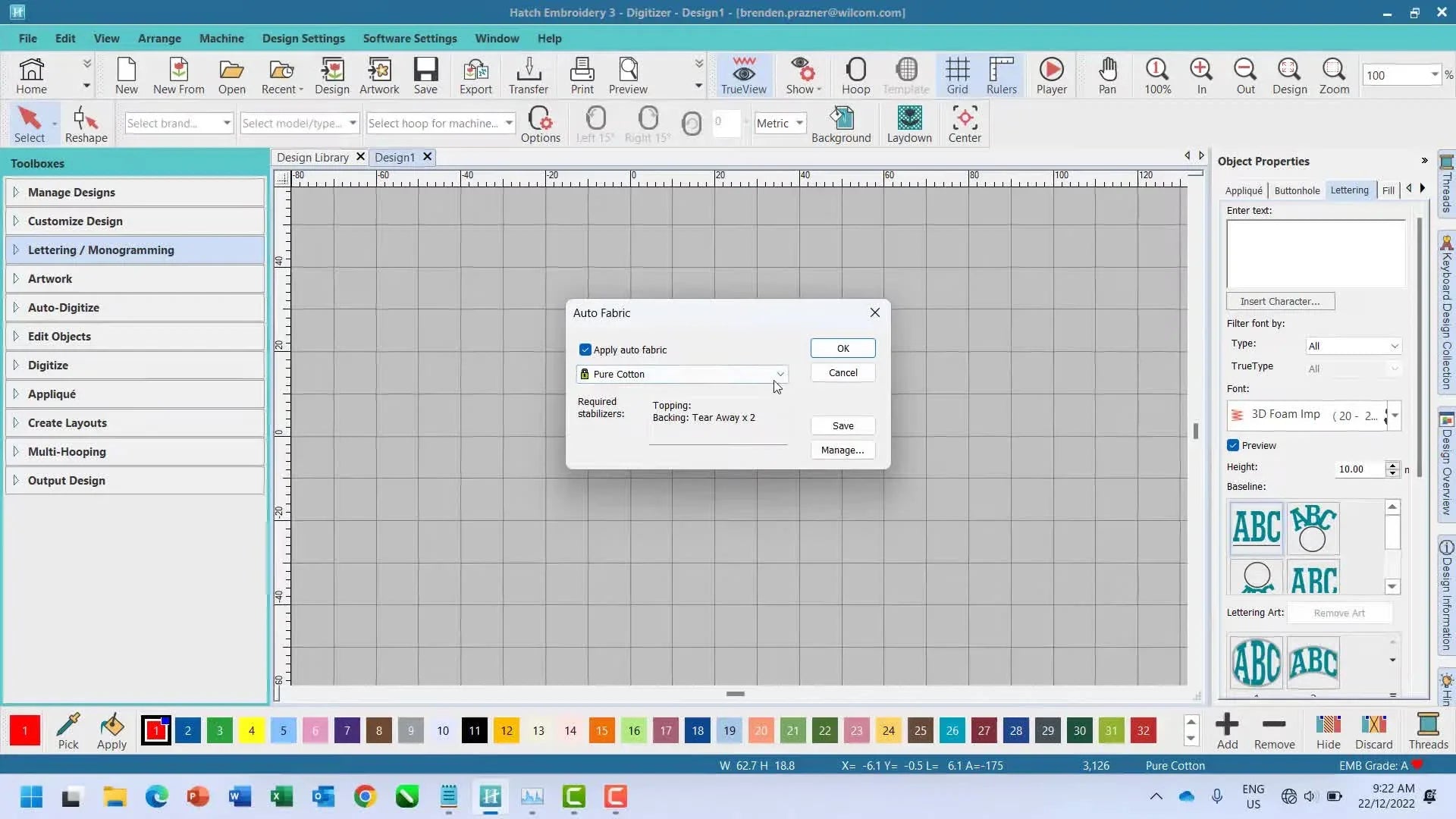1456x819 pixels.
Task: Open hoop Options icon
Action: [540, 124]
